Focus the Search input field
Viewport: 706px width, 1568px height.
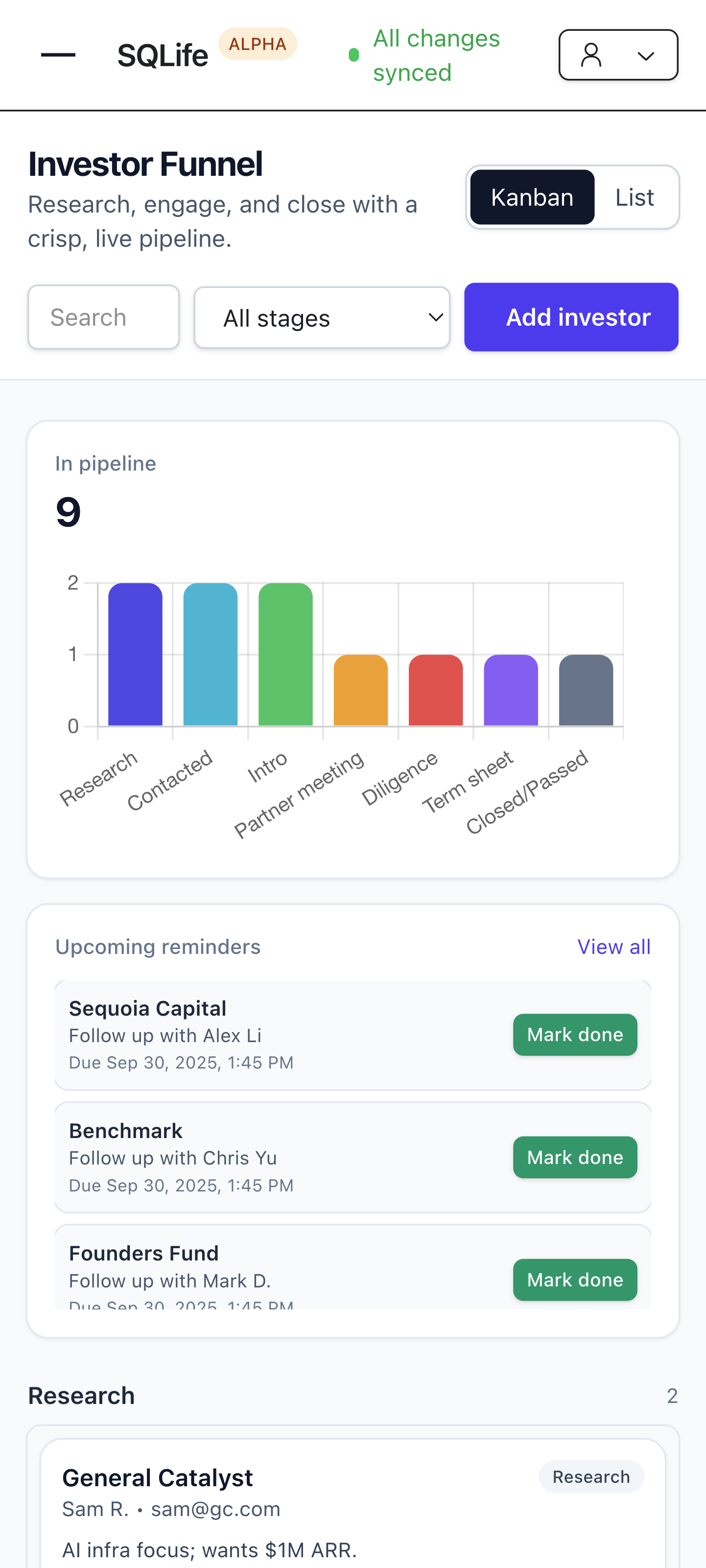pyautogui.click(x=103, y=317)
